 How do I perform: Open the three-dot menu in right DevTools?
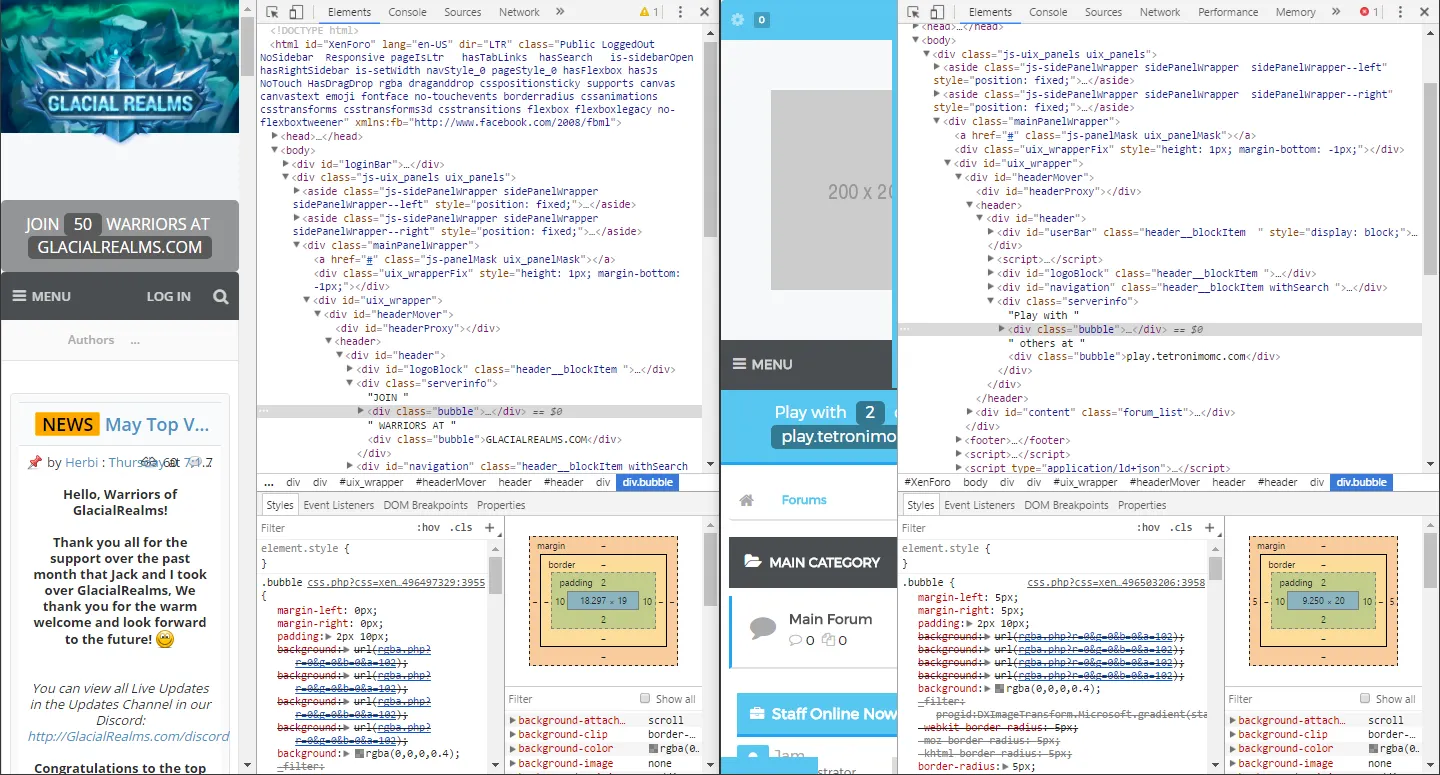point(1399,12)
